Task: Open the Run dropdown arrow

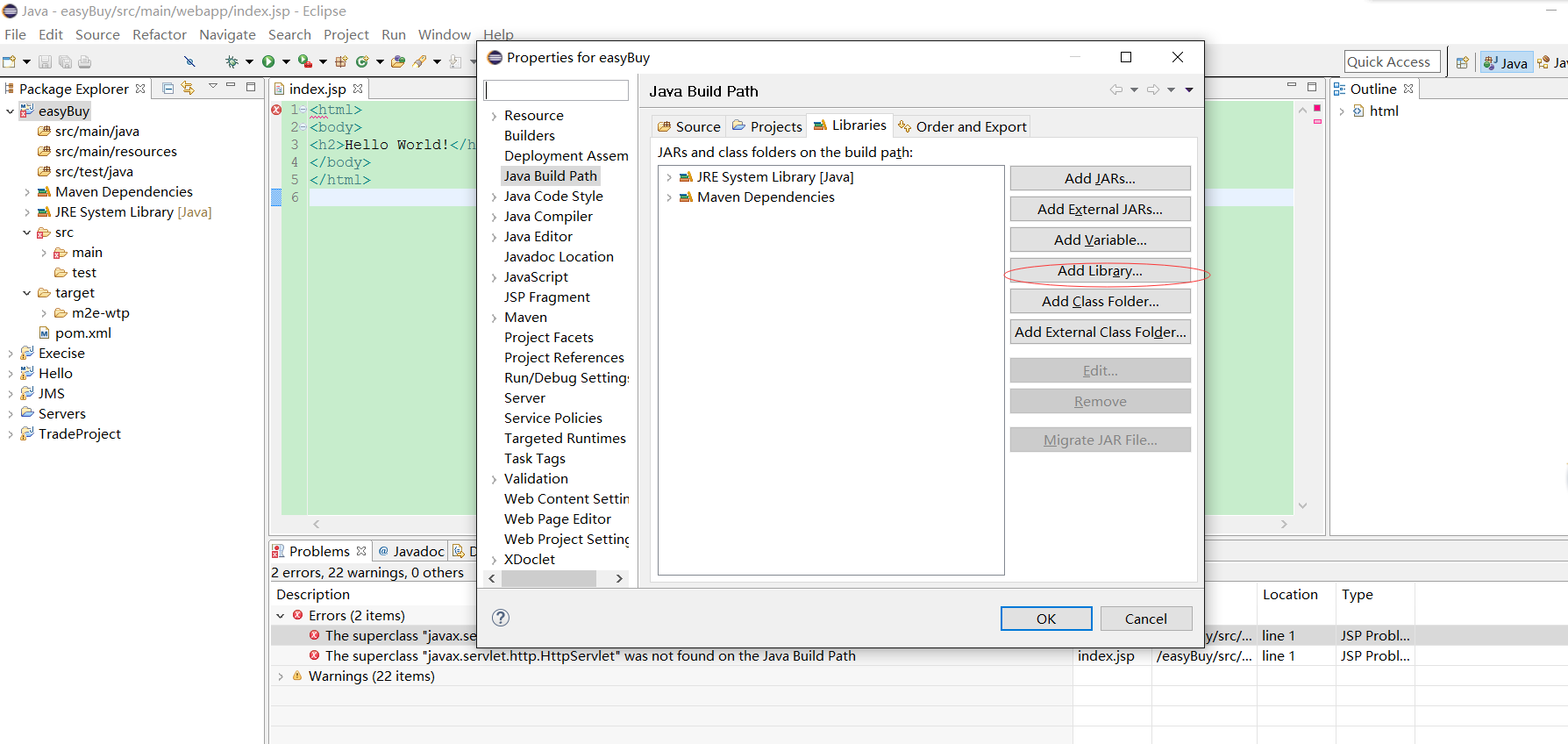Action: (x=286, y=61)
